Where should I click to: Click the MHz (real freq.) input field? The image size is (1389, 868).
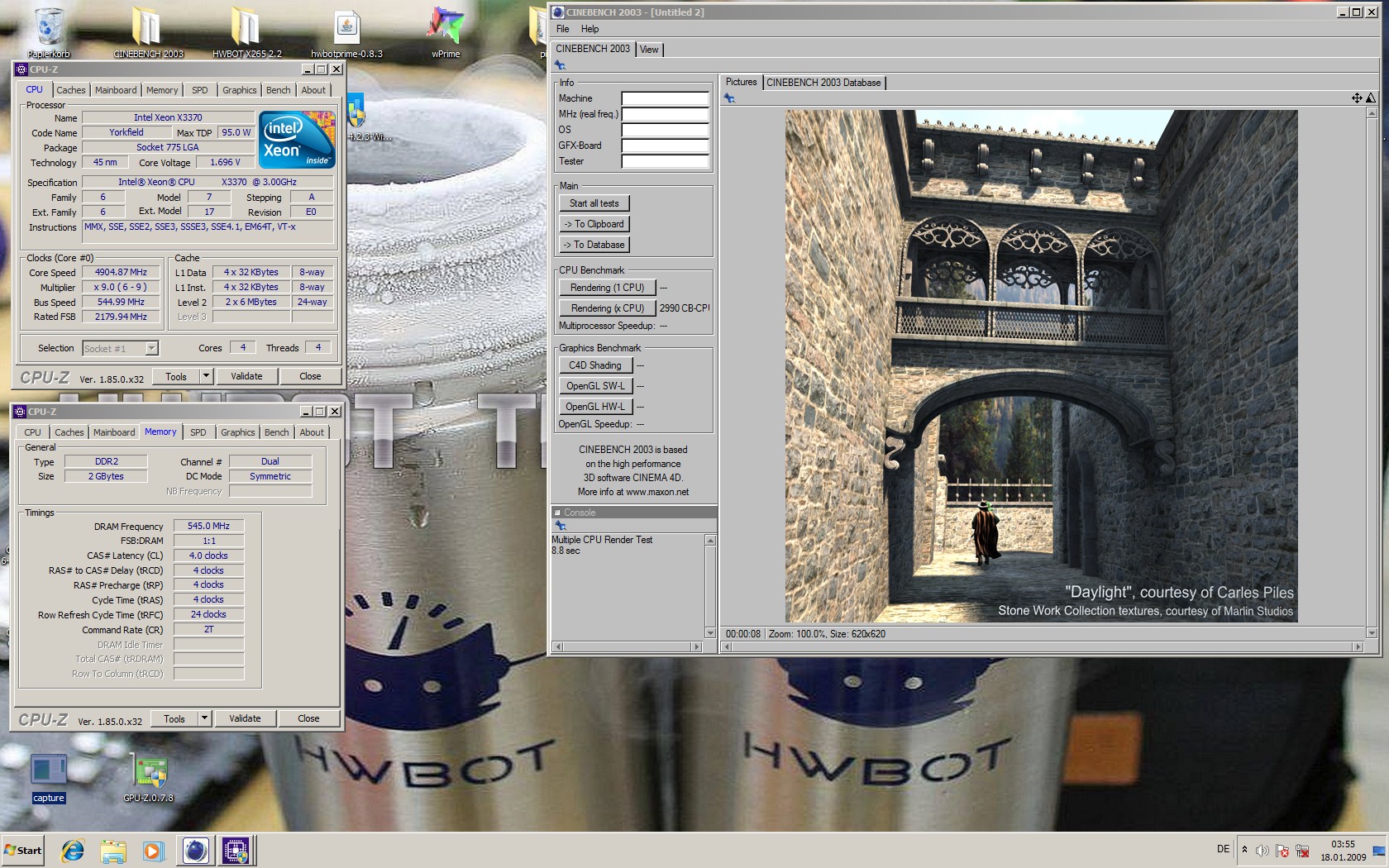[666, 114]
